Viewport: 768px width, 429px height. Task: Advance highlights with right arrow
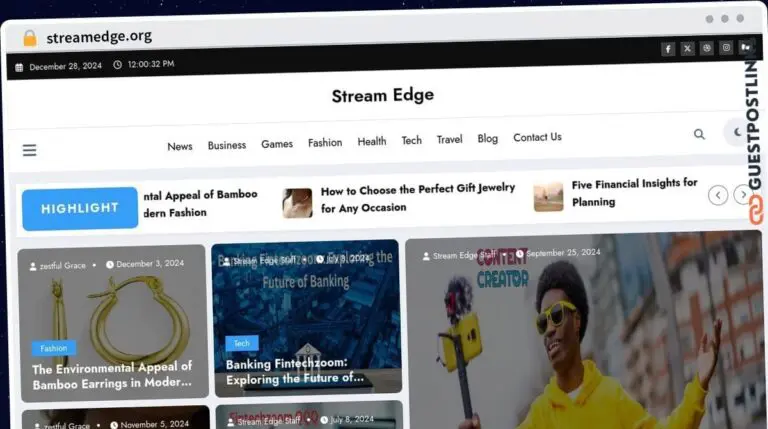741,195
